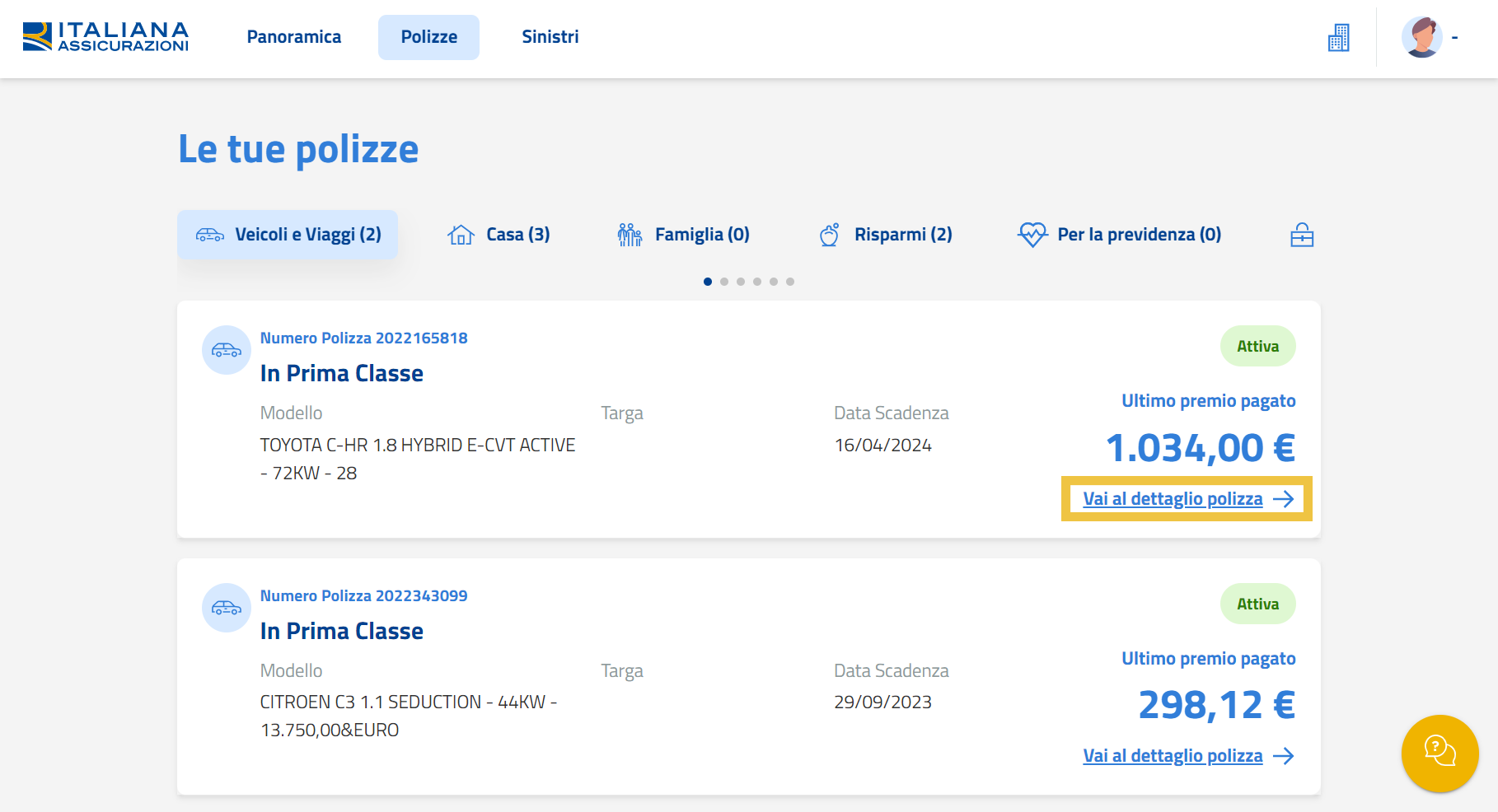Click the premium amount 1.034,00 €
The image size is (1498, 812).
pos(1201,449)
